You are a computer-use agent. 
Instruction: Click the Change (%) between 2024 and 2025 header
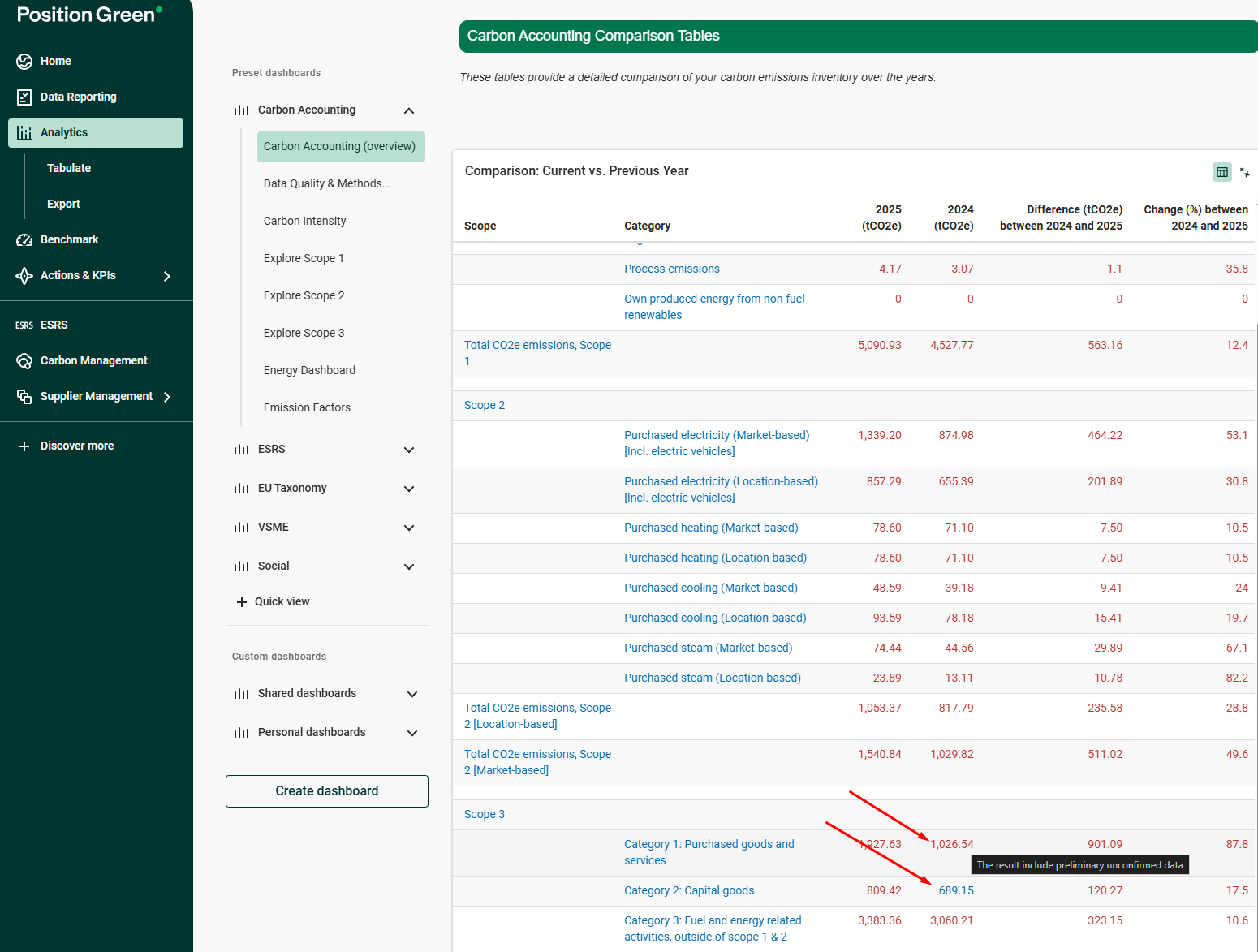1196,218
